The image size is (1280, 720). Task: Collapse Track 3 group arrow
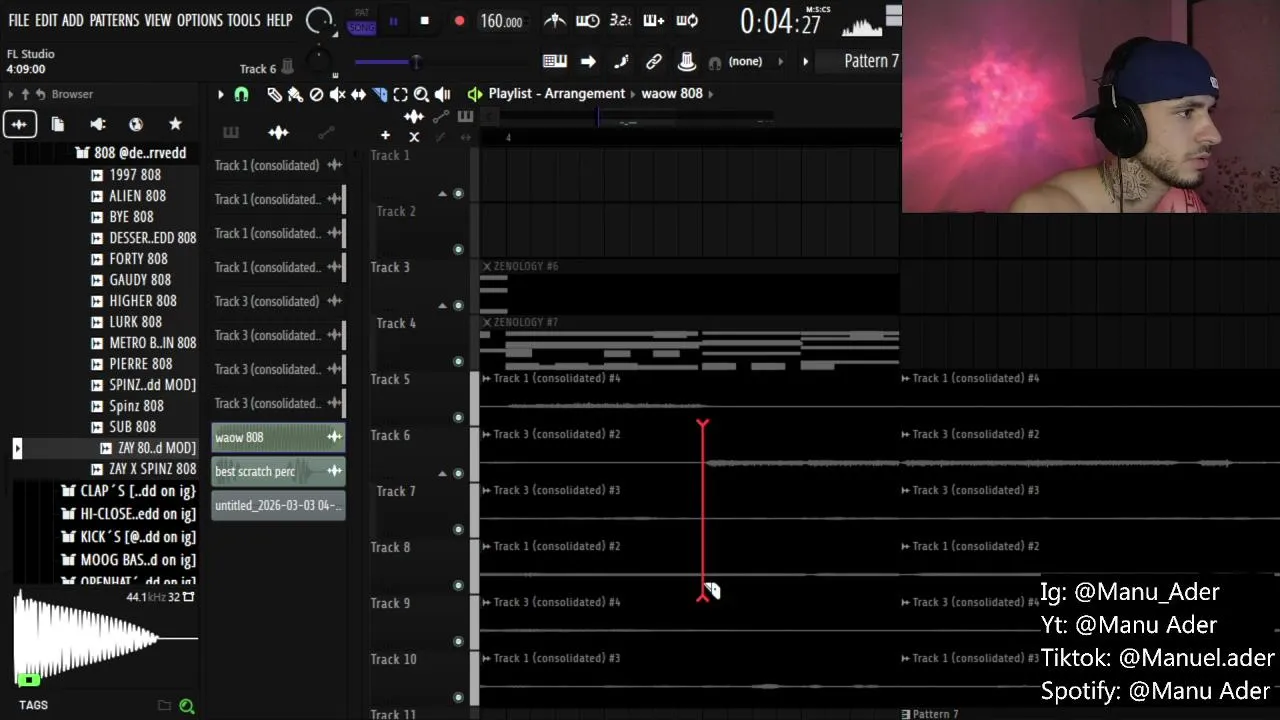pyautogui.click(x=442, y=305)
